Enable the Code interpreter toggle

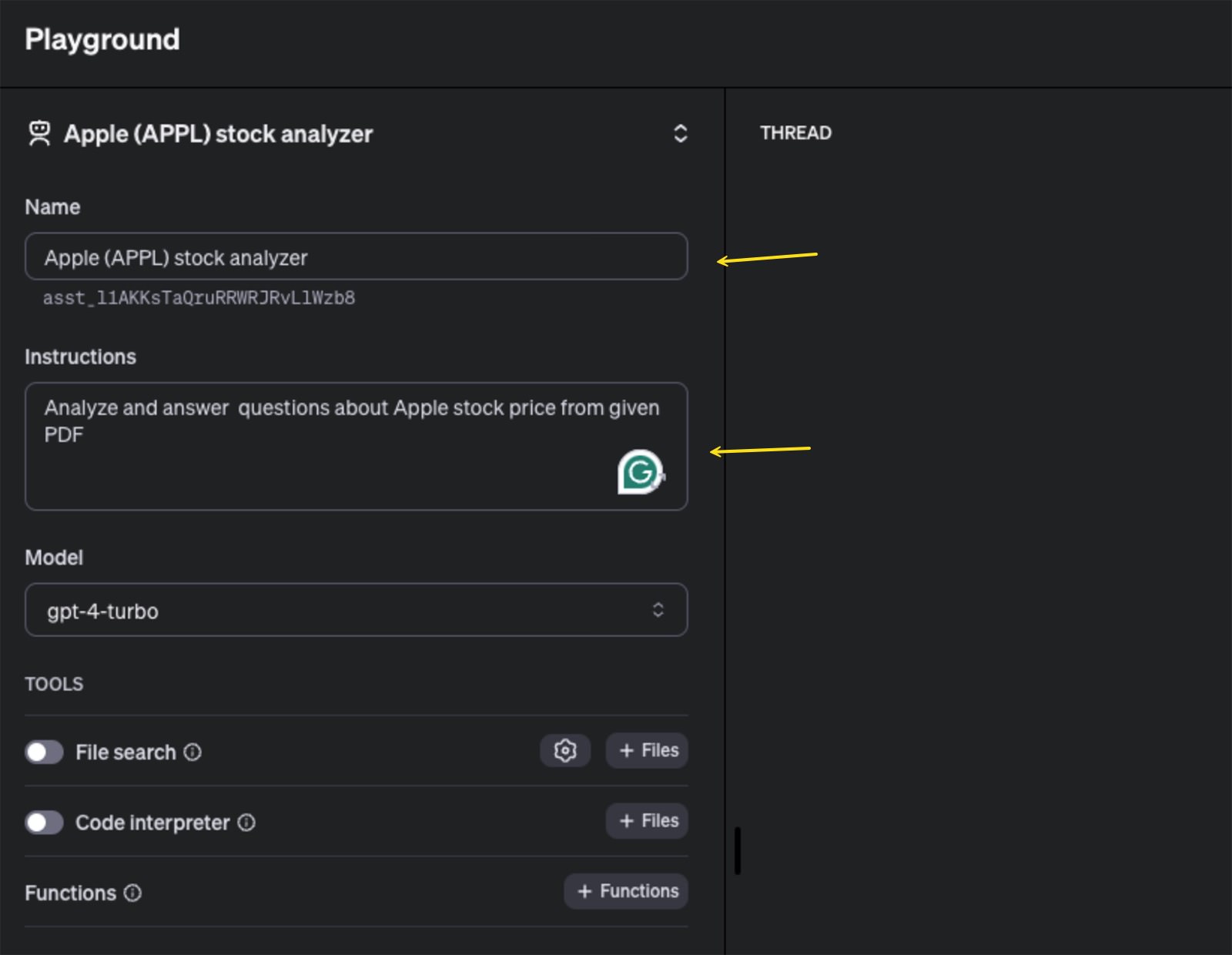tap(44, 823)
